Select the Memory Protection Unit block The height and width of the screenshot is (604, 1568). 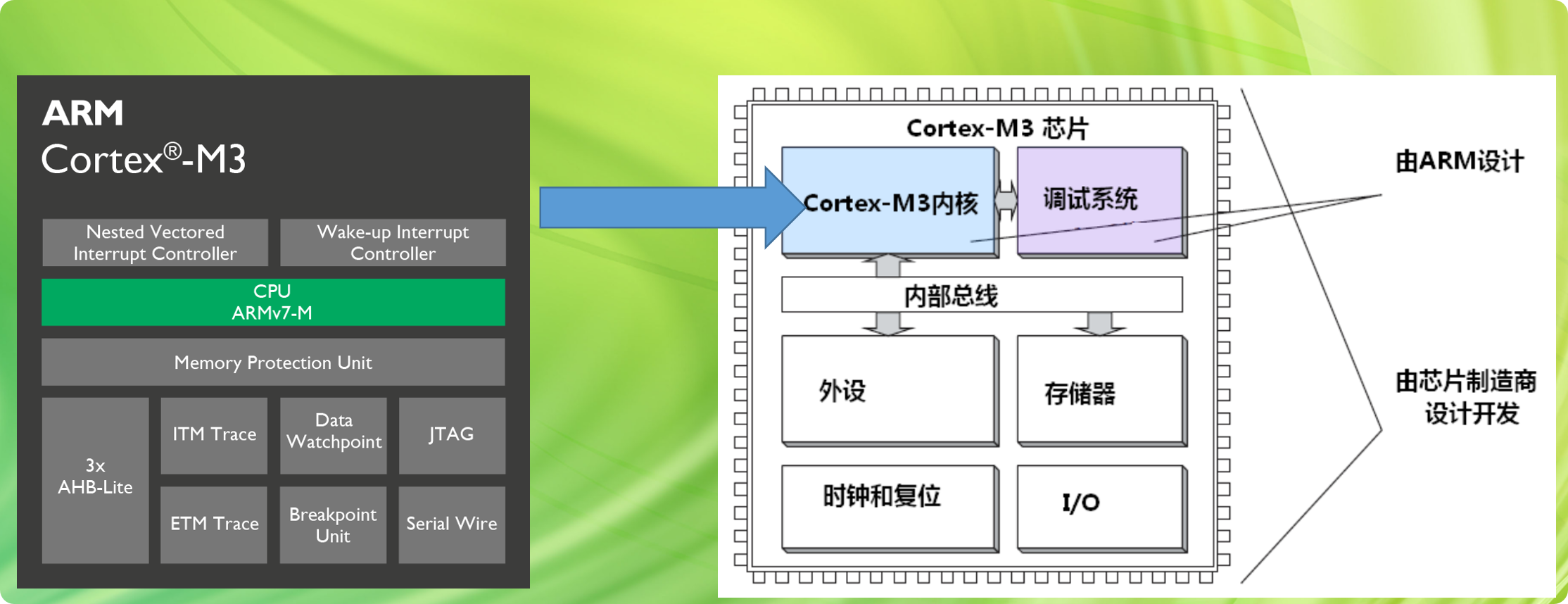[x=273, y=362]
